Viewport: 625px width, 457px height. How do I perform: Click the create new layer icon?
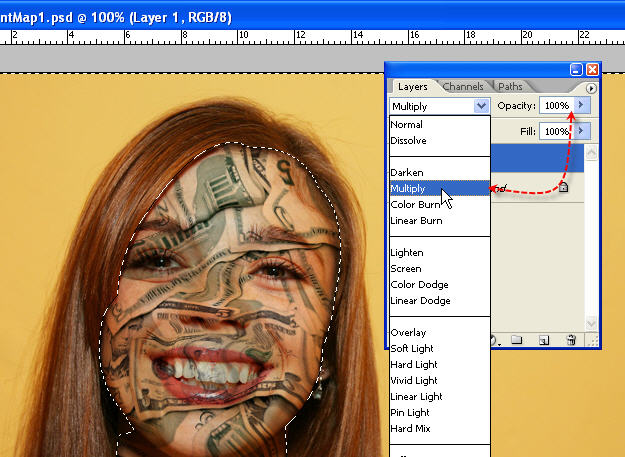(544, 340)
